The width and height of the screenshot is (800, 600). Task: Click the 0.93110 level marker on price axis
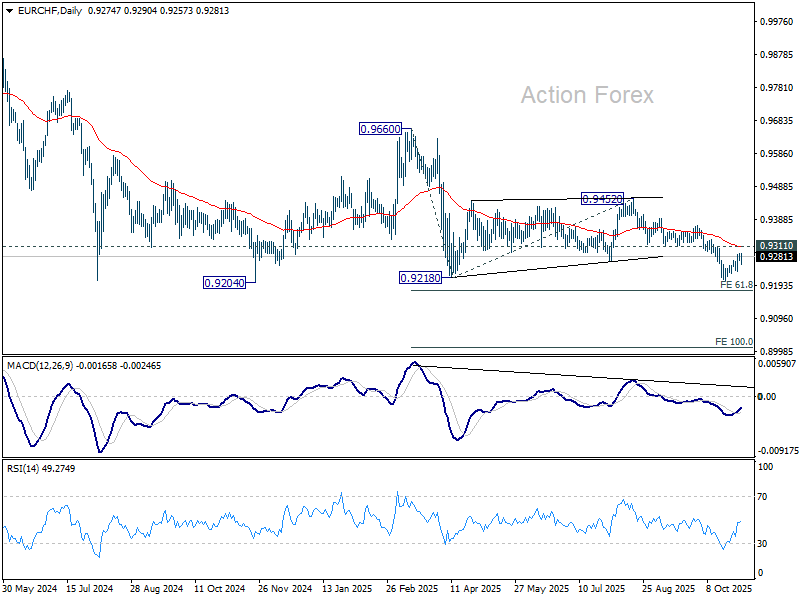pos(776,246)
